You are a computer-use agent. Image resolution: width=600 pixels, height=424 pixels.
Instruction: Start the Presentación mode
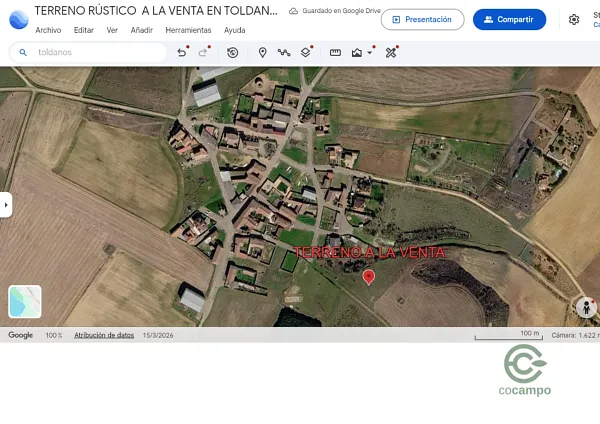click(x=422, y=20)
